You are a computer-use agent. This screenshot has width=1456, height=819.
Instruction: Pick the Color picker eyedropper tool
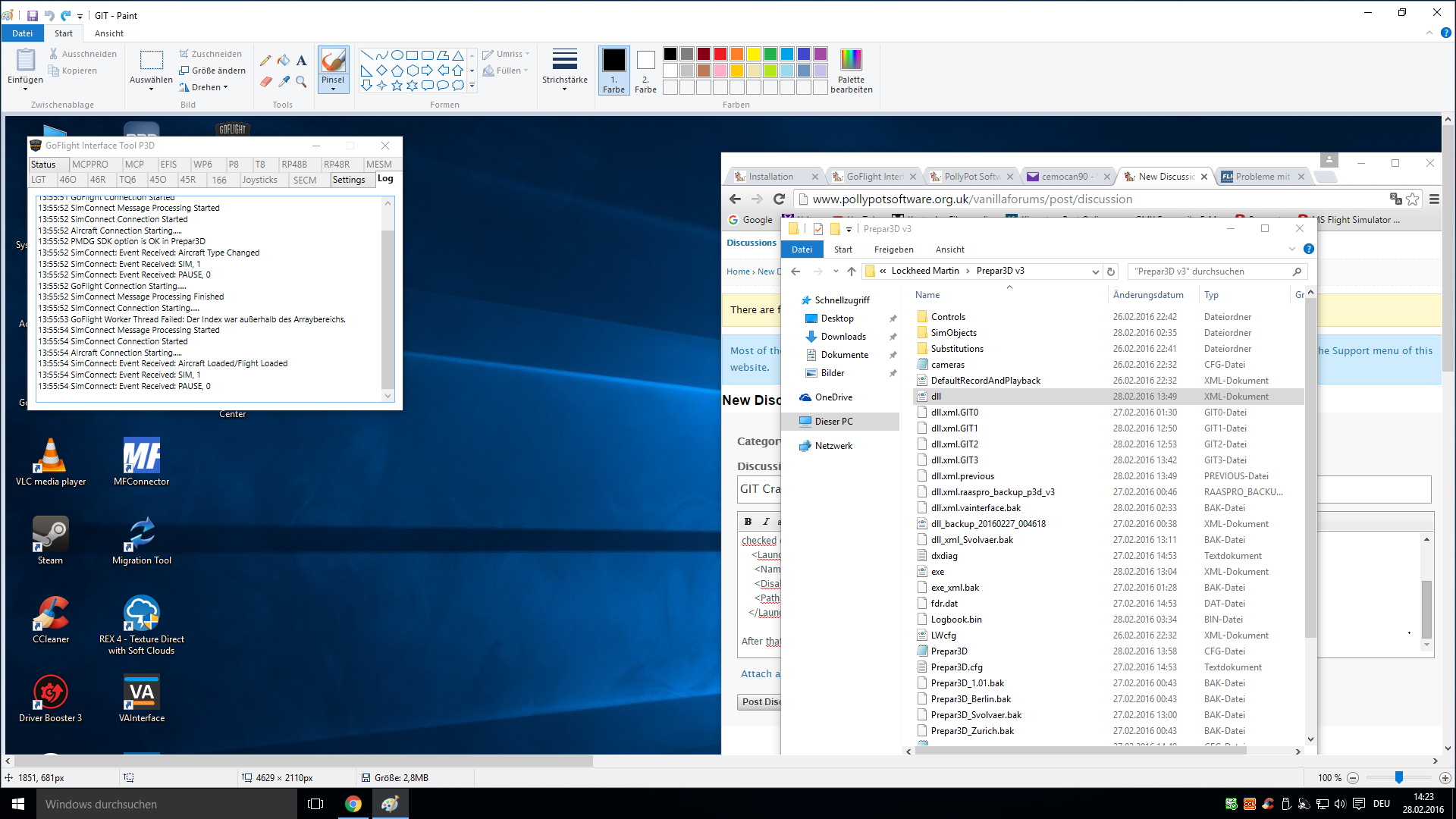[284, 81]
